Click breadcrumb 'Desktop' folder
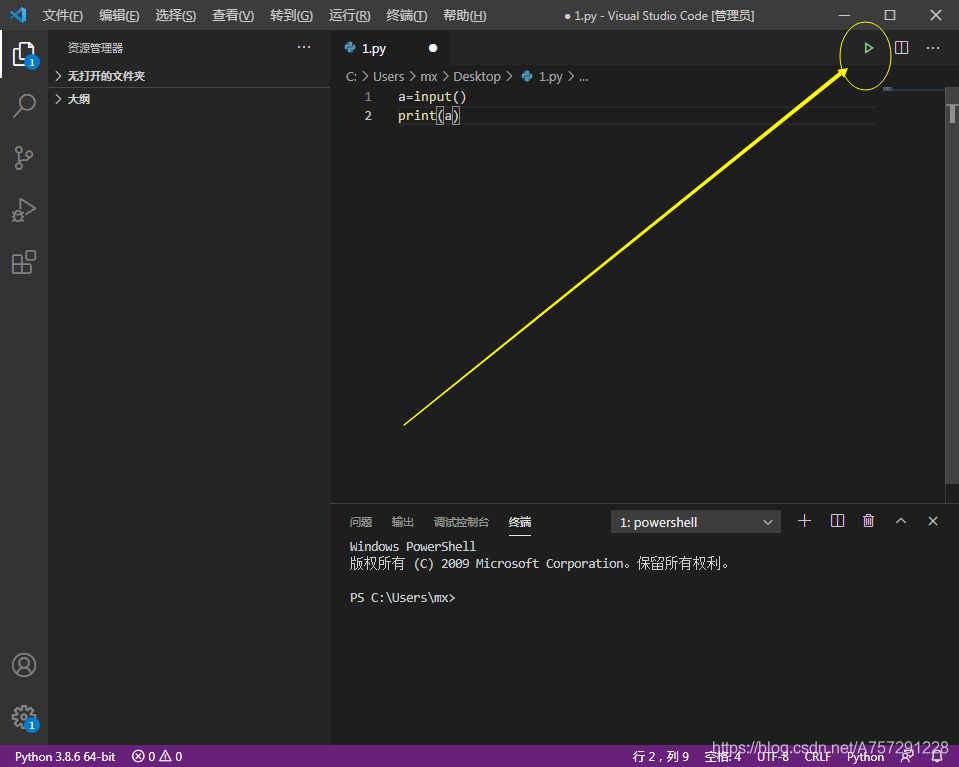Viewport: 959px width, 767px height. pos(476,76)
